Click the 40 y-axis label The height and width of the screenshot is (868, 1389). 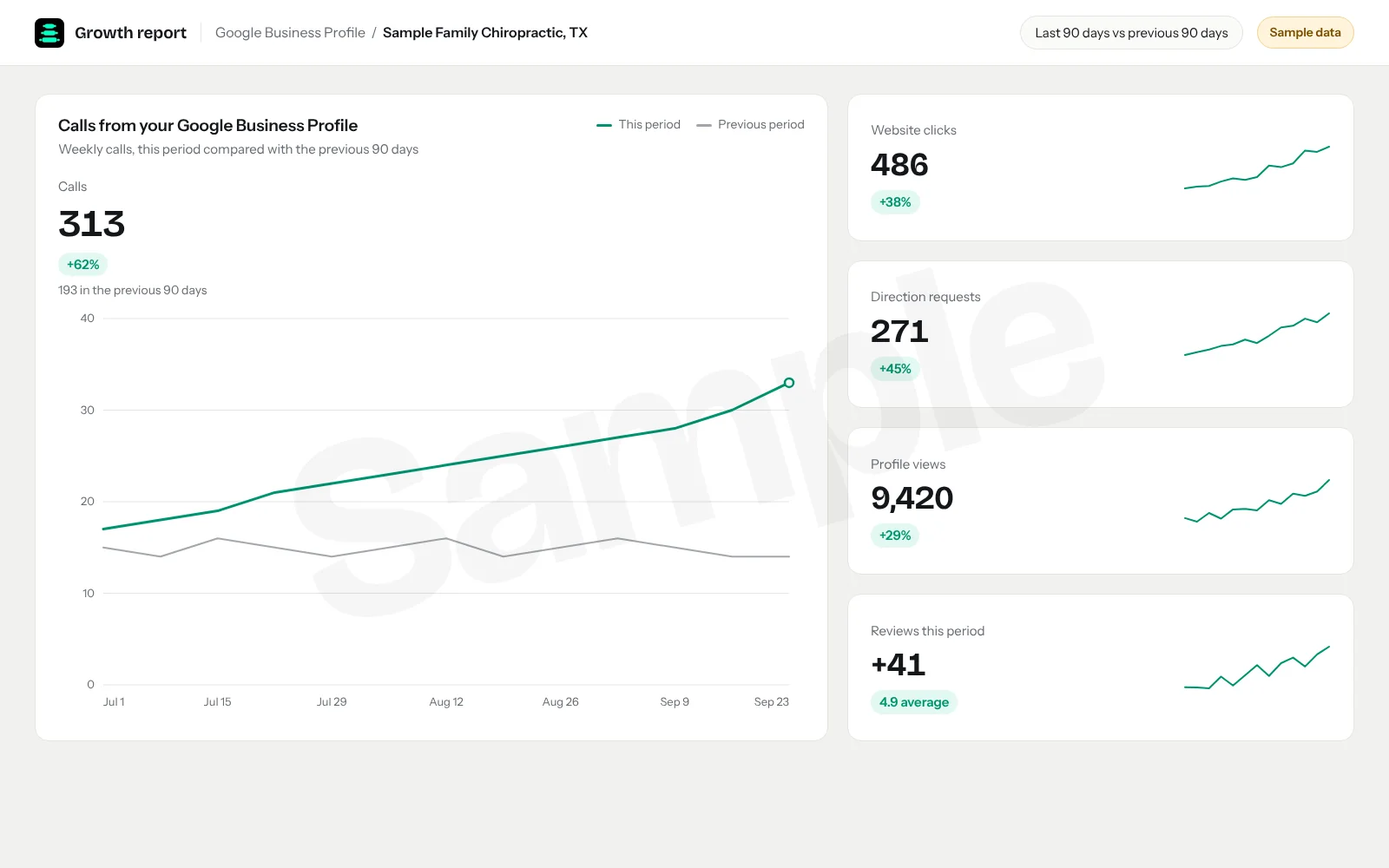pos(87,319)
